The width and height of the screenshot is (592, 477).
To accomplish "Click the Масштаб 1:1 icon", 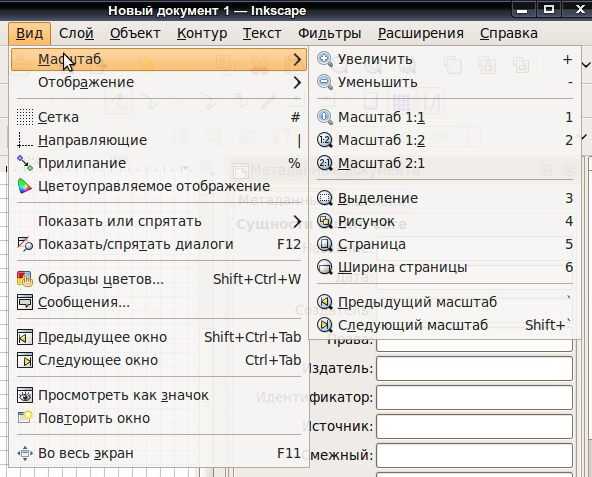I will (325, 117).
